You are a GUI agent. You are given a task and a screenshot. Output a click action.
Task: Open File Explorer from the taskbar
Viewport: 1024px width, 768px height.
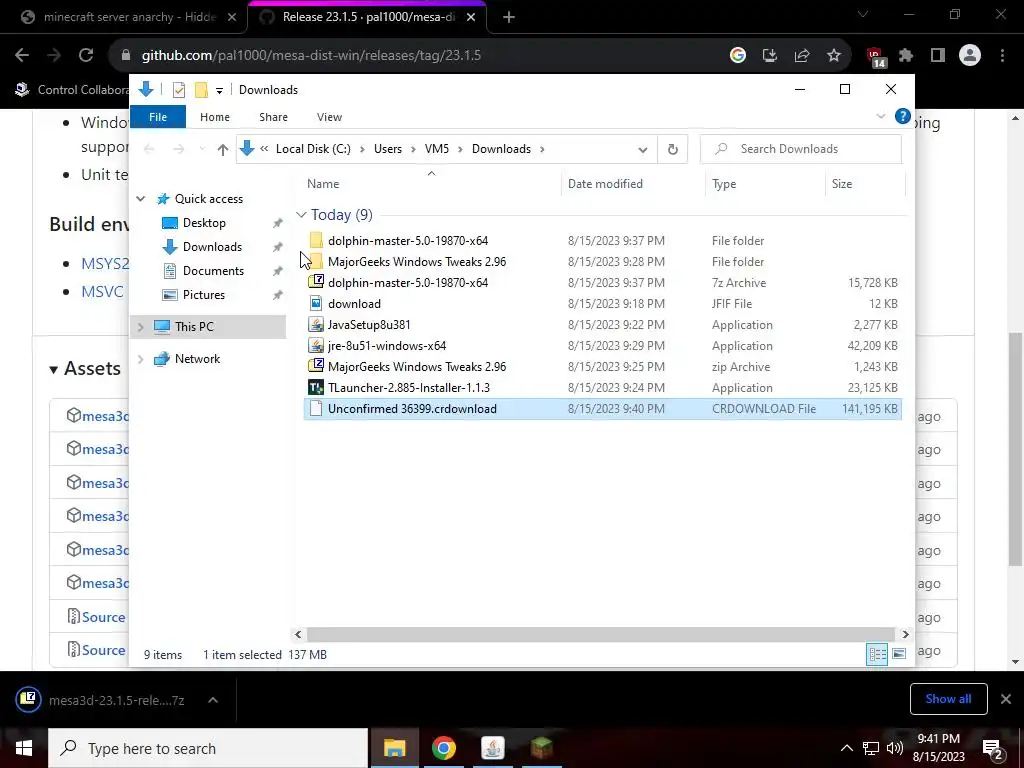[x=394, y=748]
